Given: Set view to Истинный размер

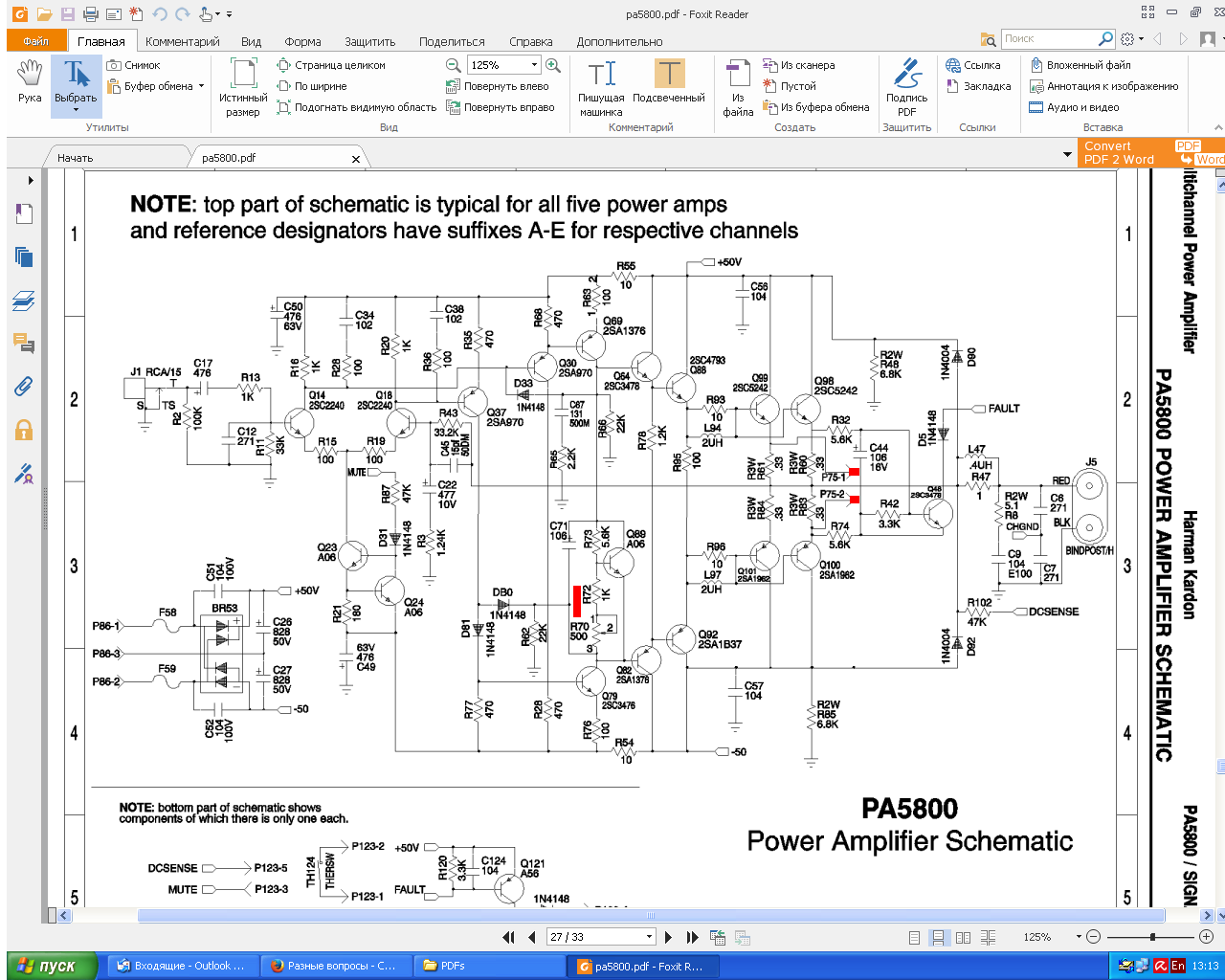Looking at the screenshot, I should 243,87.
